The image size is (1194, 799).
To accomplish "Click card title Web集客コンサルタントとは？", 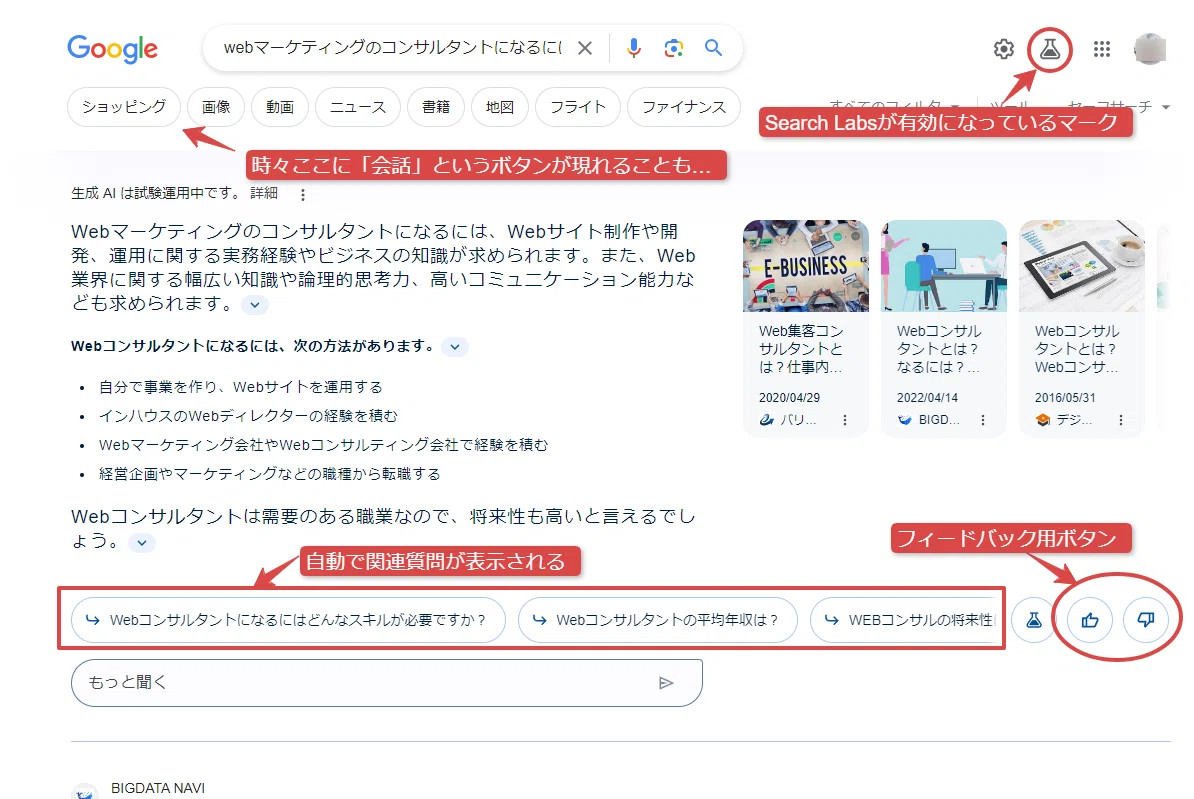I will pos(801,349).
